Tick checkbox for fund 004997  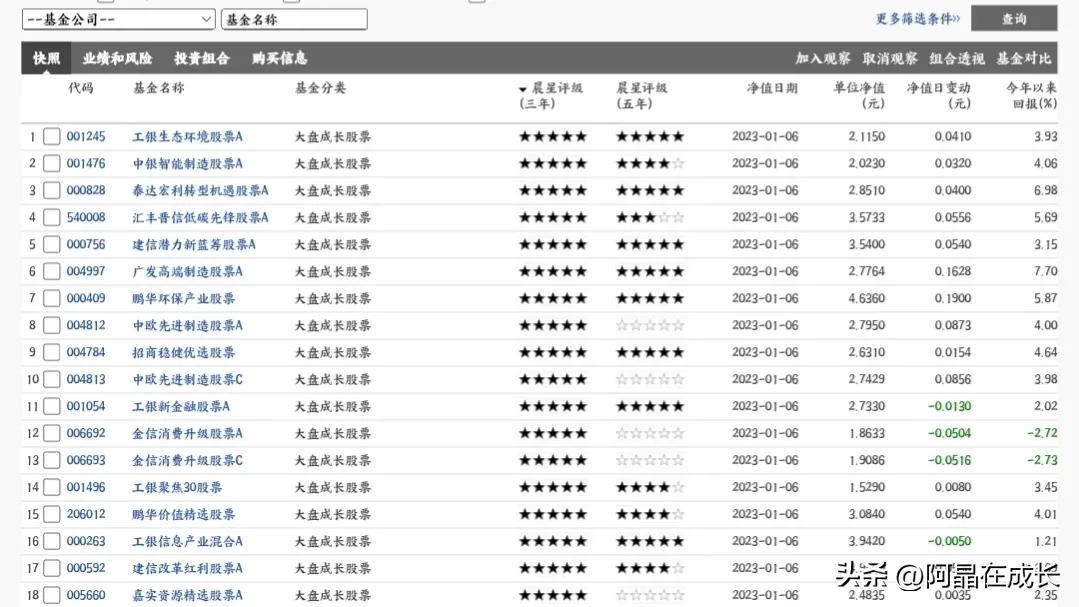(52, 271)
